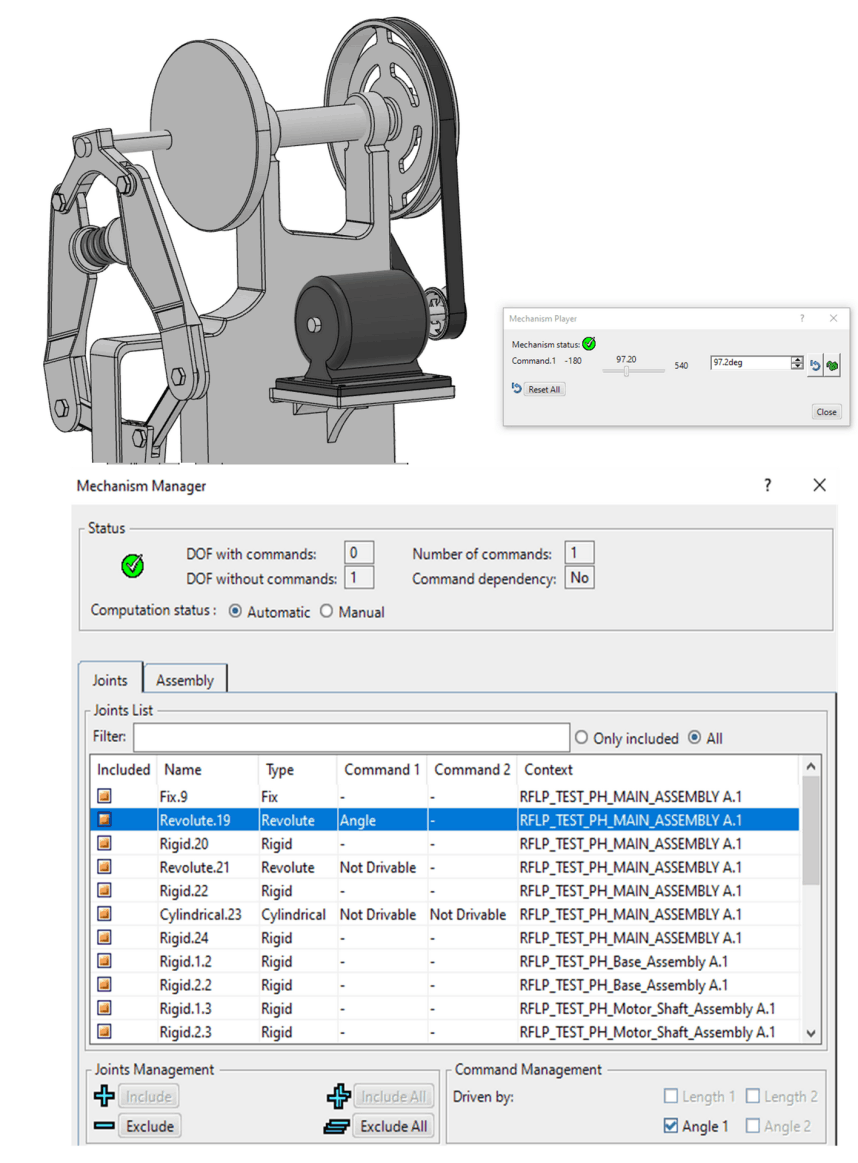Choose the Only included filter option

point(582,738)
